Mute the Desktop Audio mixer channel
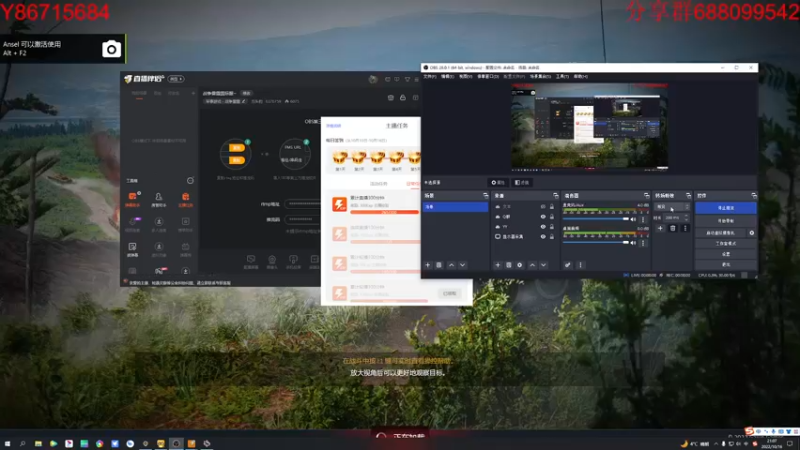This screenshot has height=450, width=800. tap(634, 243)
